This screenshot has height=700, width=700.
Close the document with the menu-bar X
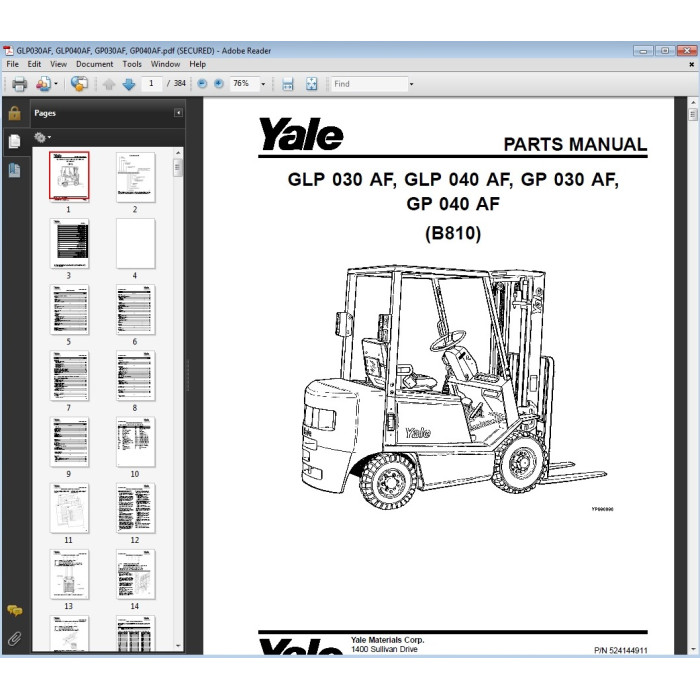[x=692, y=65]
